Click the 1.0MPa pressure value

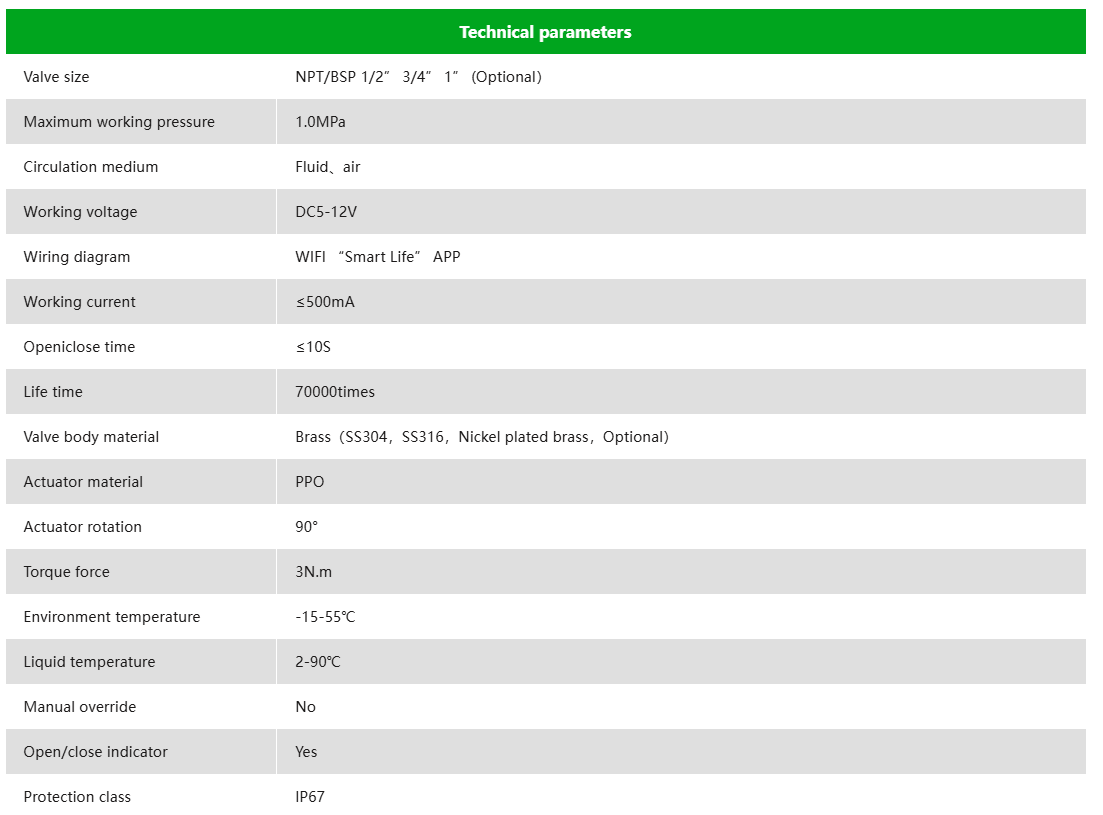click(320, 122)
